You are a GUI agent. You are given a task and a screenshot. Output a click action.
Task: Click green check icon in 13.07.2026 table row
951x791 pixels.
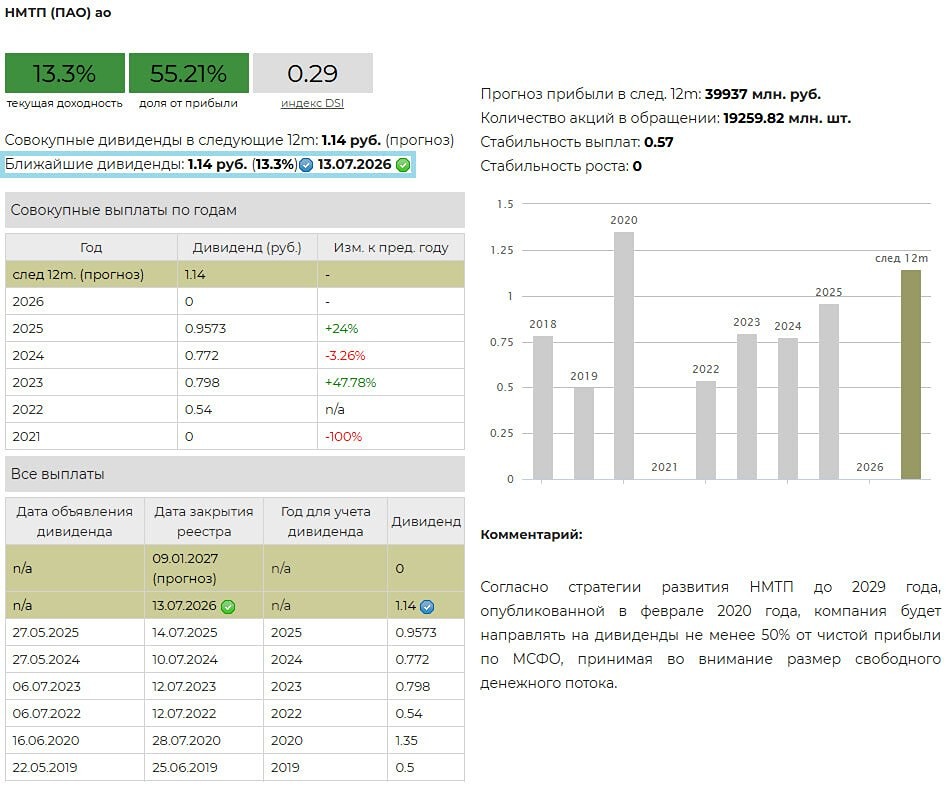point(228,607)
